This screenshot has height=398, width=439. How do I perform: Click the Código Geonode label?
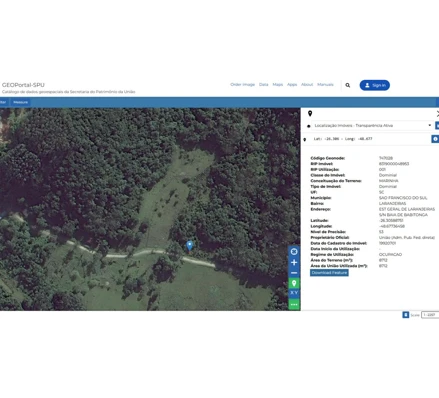coord(328,158)
